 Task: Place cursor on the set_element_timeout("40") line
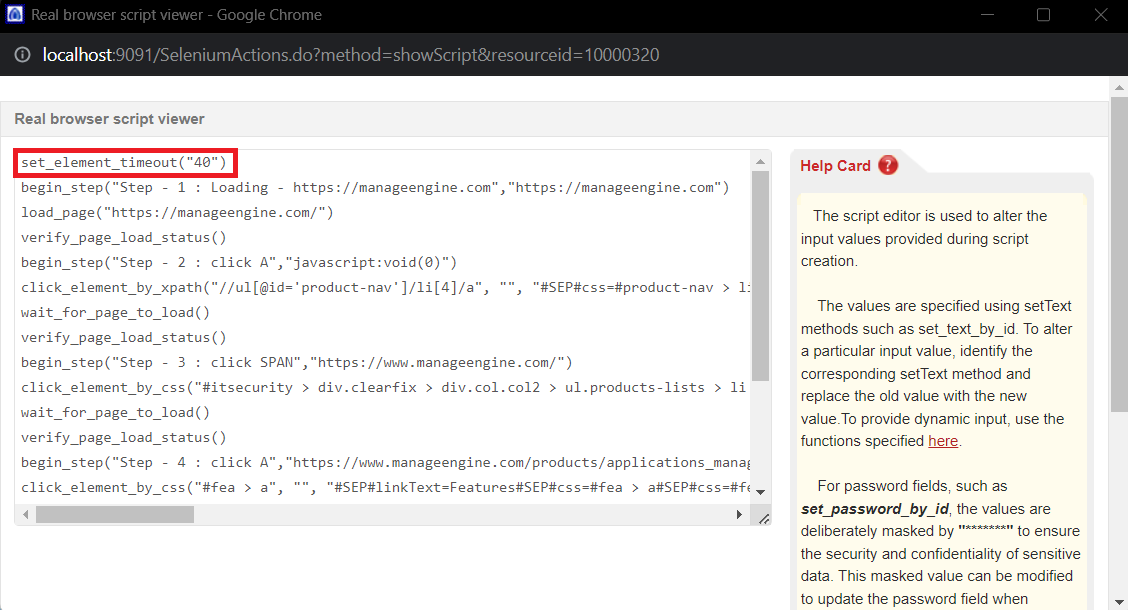[124, 162]
